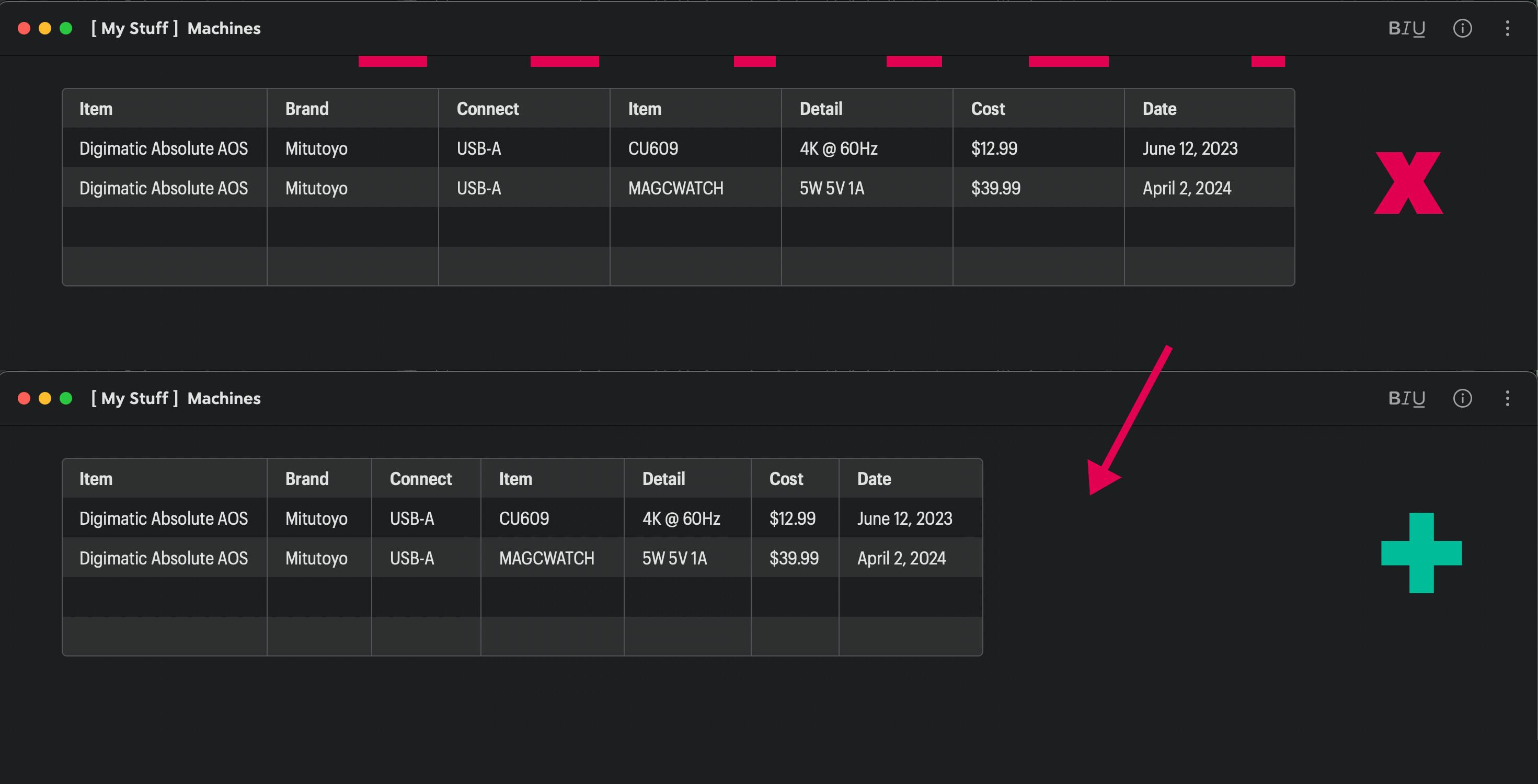This screenshot has width=1538, height=784.
Task: Open the three-dot menu in the top window
Action: [x=1508, y=28]
